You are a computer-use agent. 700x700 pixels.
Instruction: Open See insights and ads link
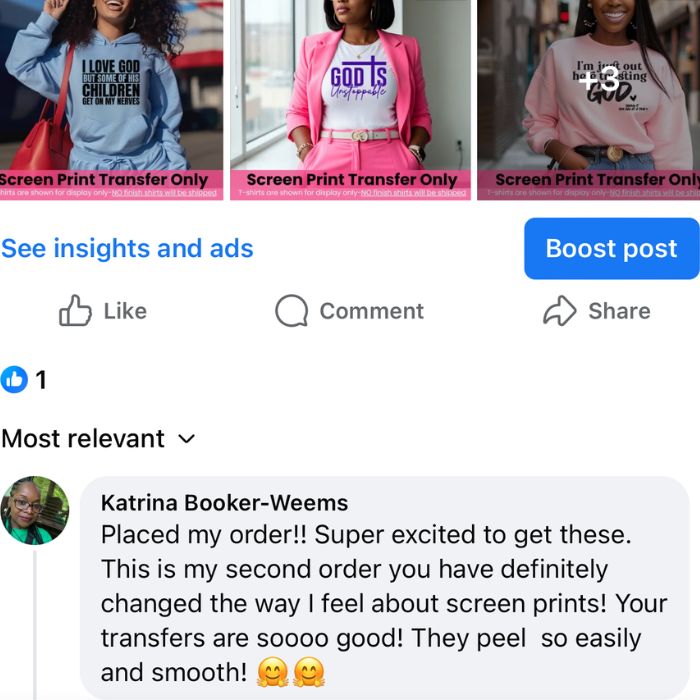127,248
